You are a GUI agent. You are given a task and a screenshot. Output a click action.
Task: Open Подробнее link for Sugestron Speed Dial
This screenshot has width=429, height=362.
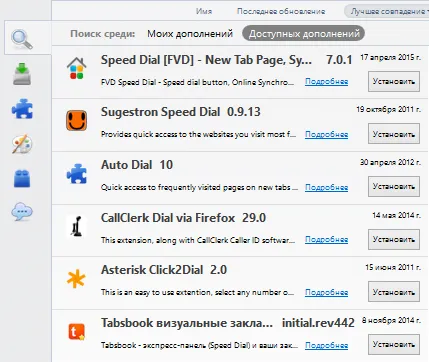click(326, 134)
